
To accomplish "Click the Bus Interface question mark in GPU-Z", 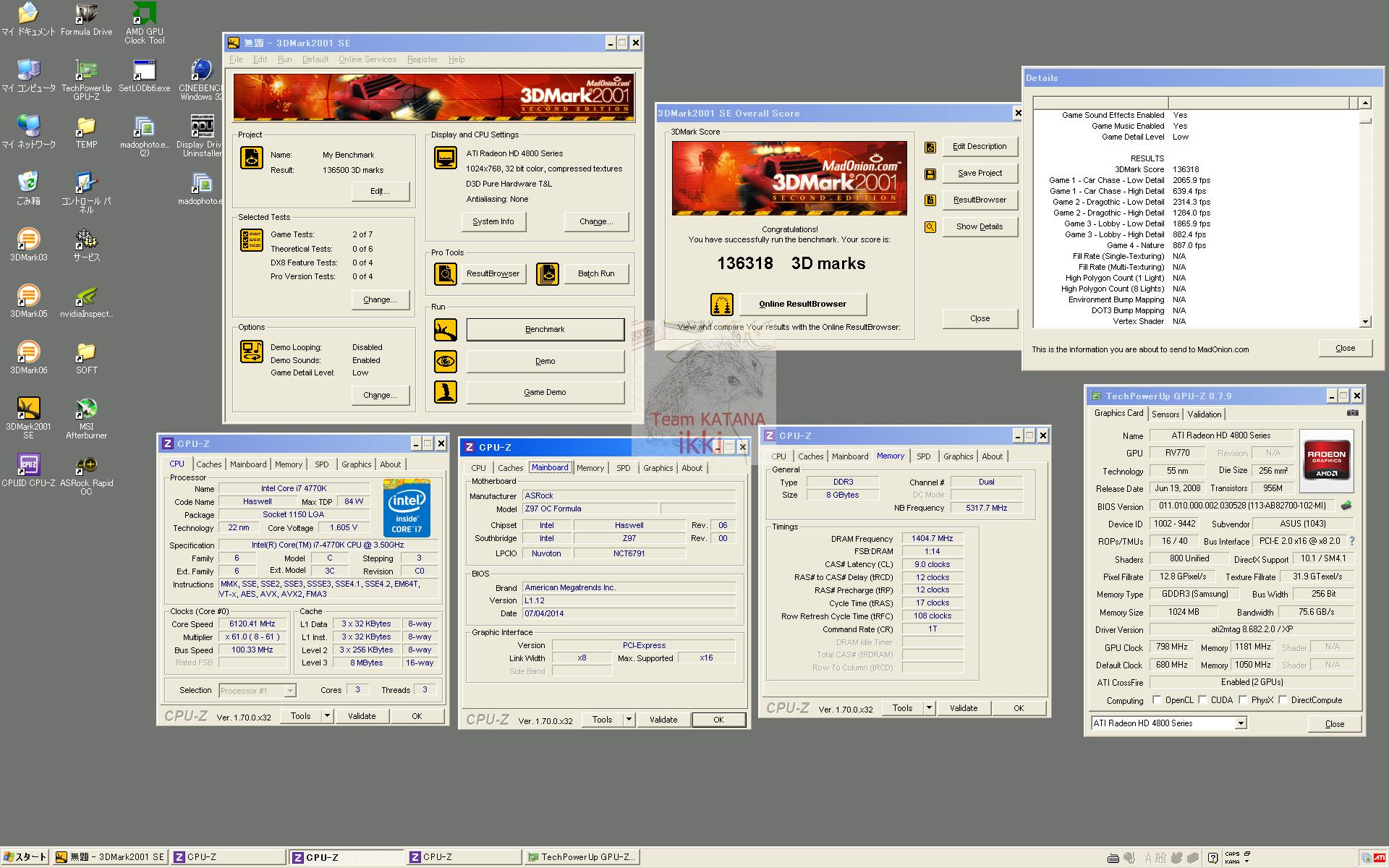I will [x=1351, y=541].
